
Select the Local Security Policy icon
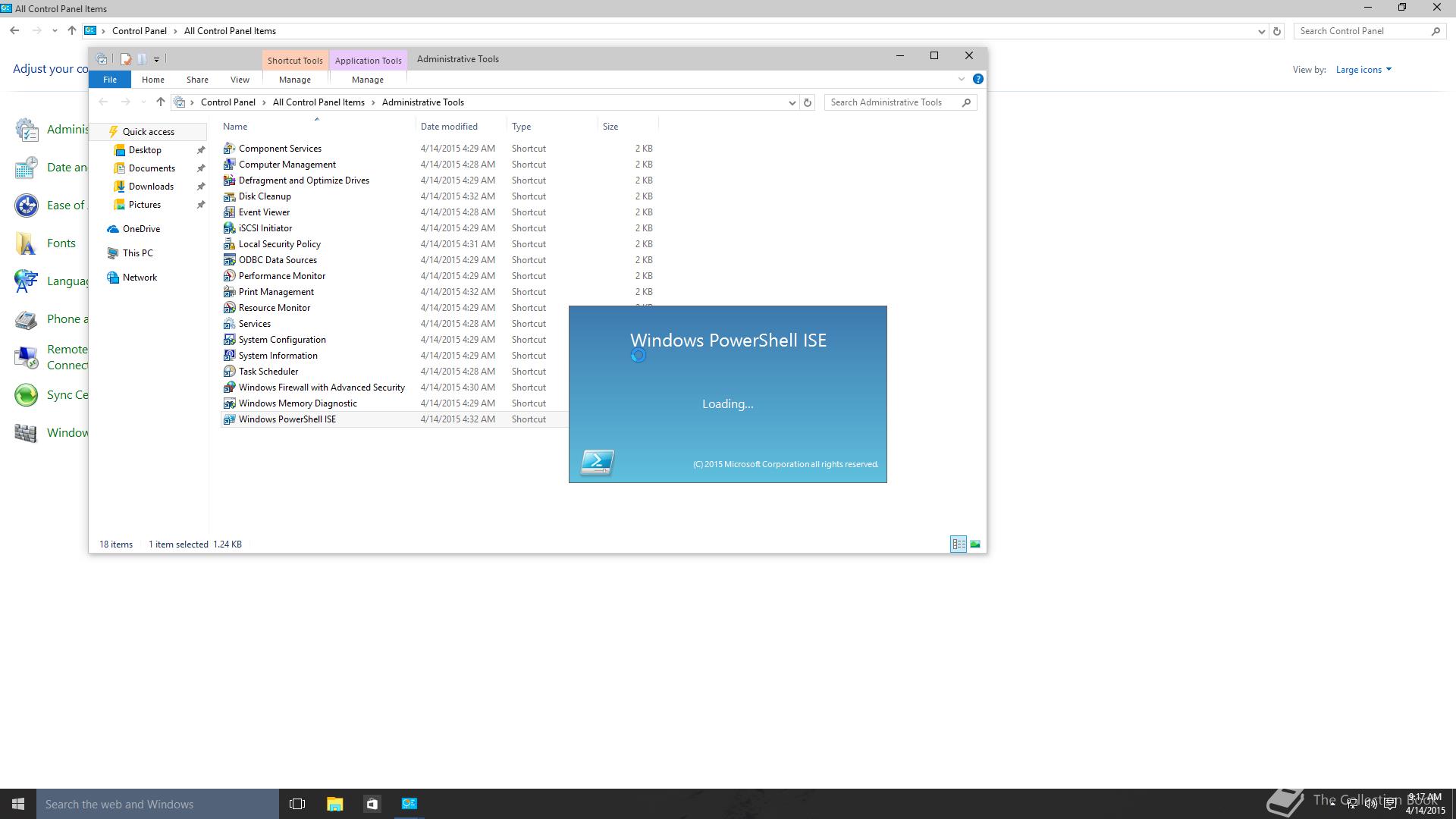(229, 244)
